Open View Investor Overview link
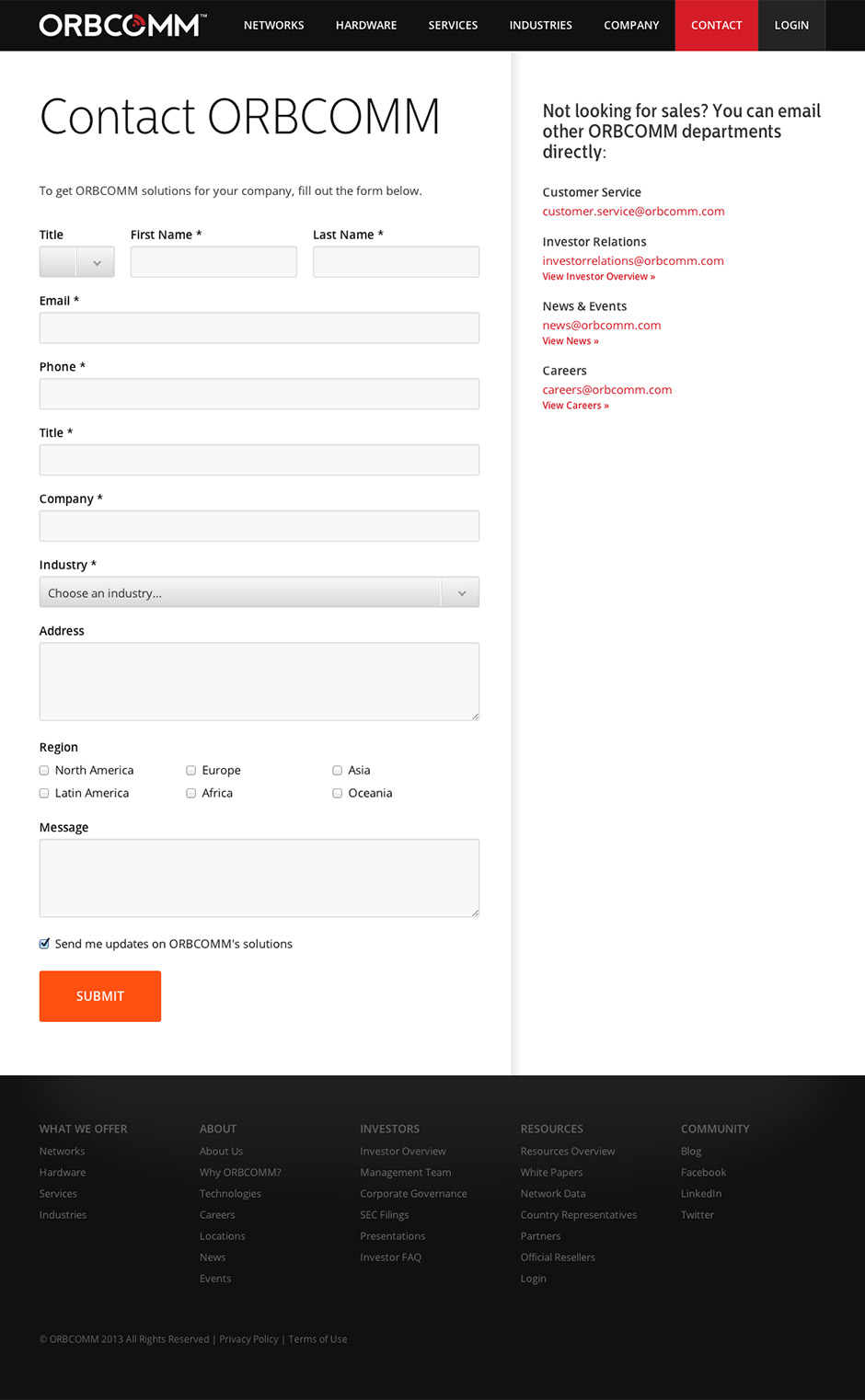 599,277
